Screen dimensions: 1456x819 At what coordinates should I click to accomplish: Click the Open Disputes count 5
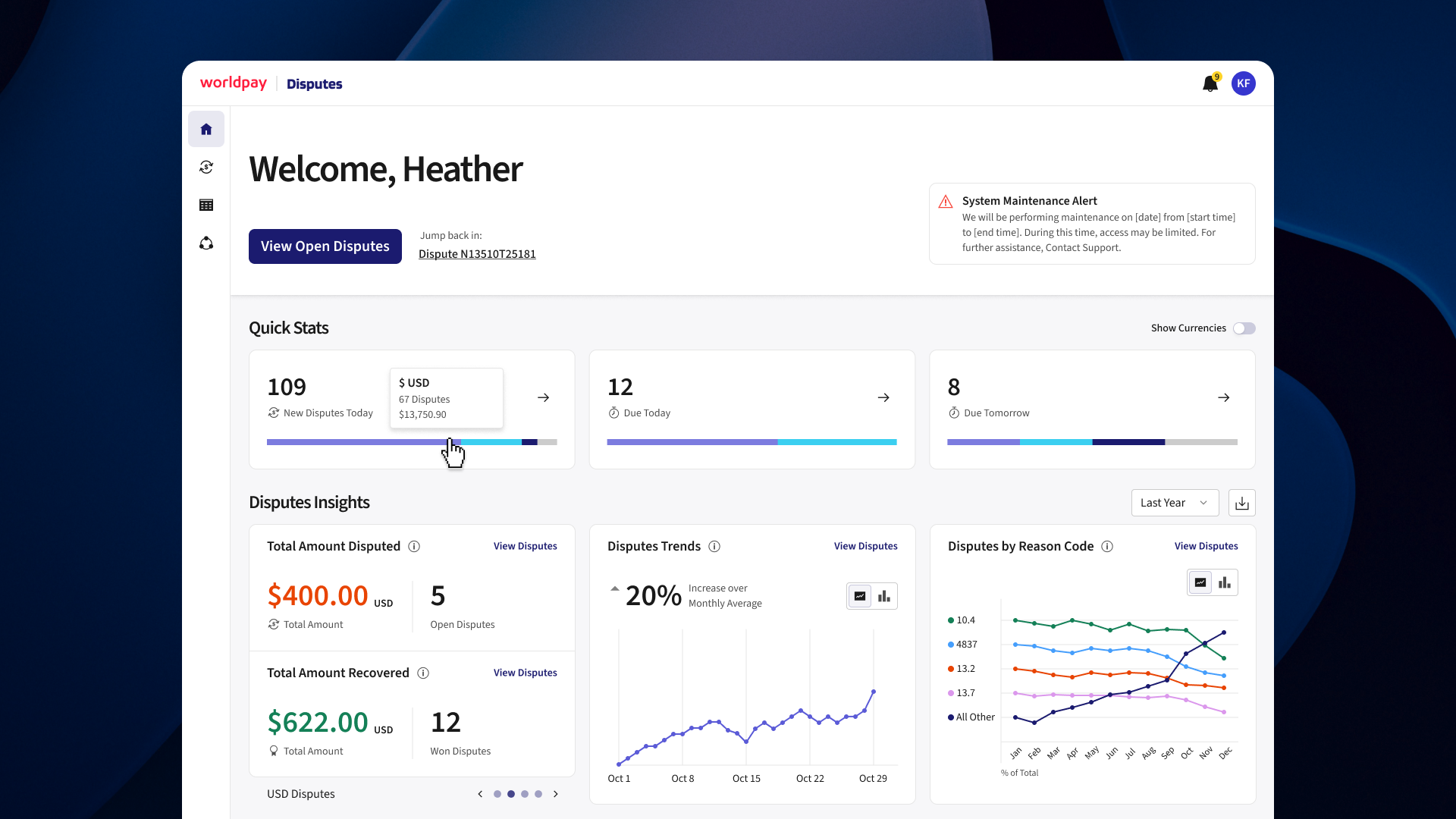coord(438,596)
